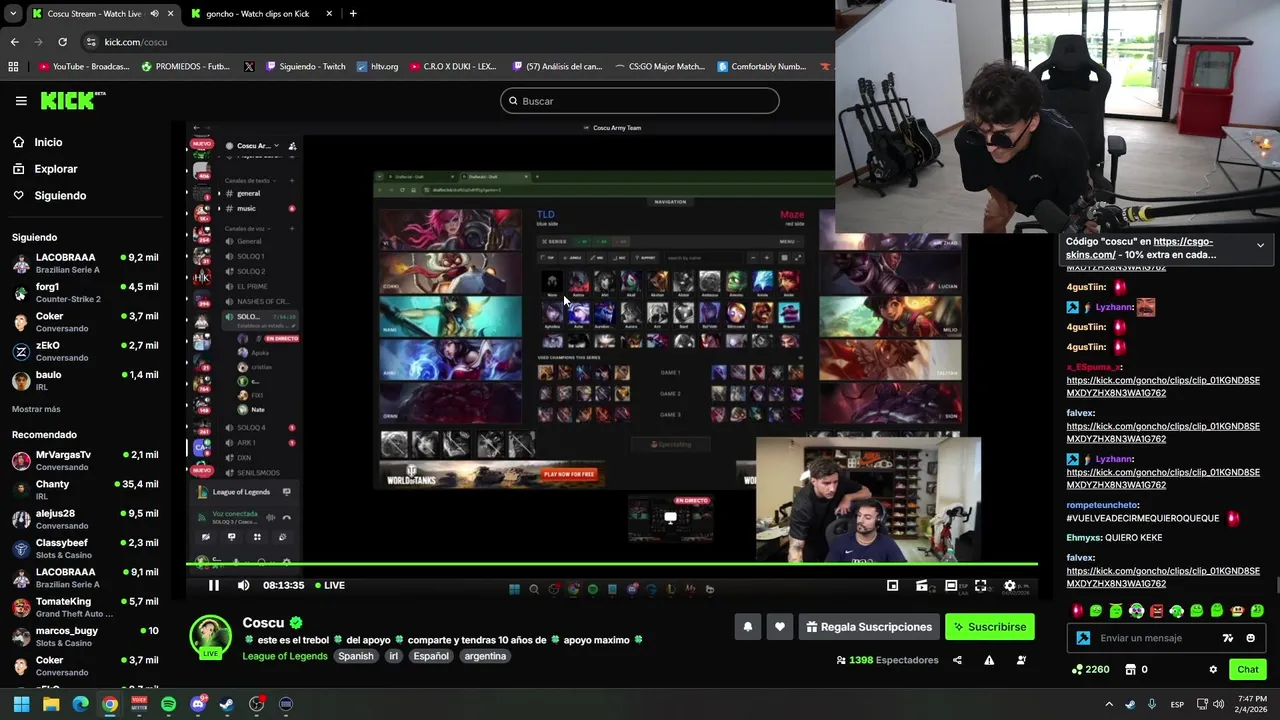Open Steam from the Windows taskbar
Image resolution: width=1280 pixels, height=720 pixels.
point(227,704)
